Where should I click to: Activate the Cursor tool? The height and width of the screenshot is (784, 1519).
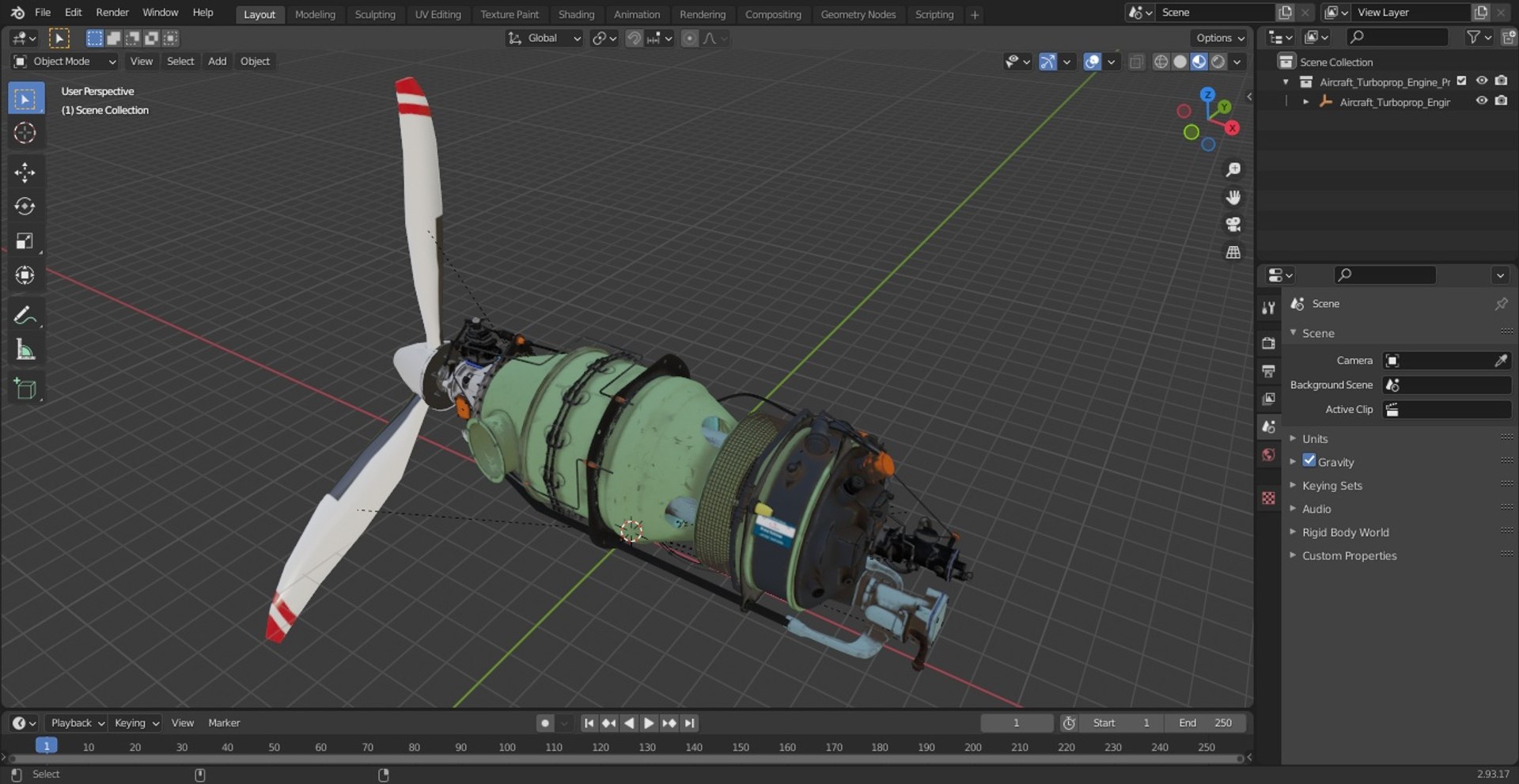pos(25,133)
